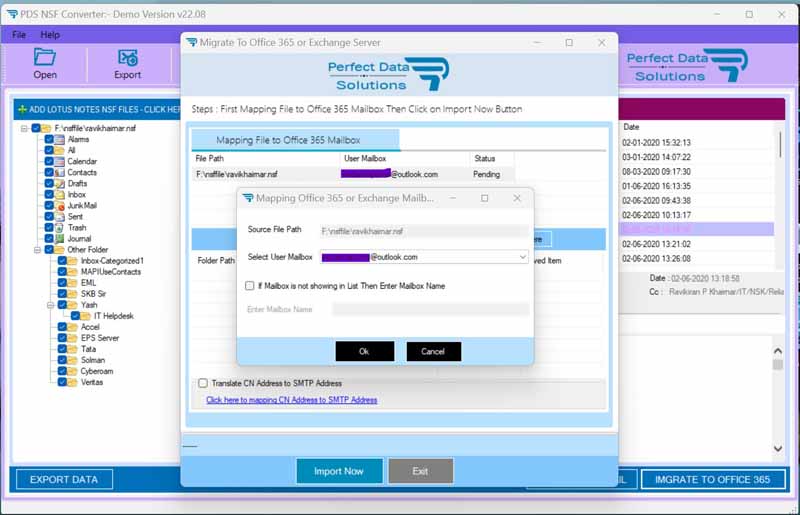Open the Select User Mailbox dropdown
Image resolution: width=800 pixels, height=515 pixels.
click(x=522, y=257)
